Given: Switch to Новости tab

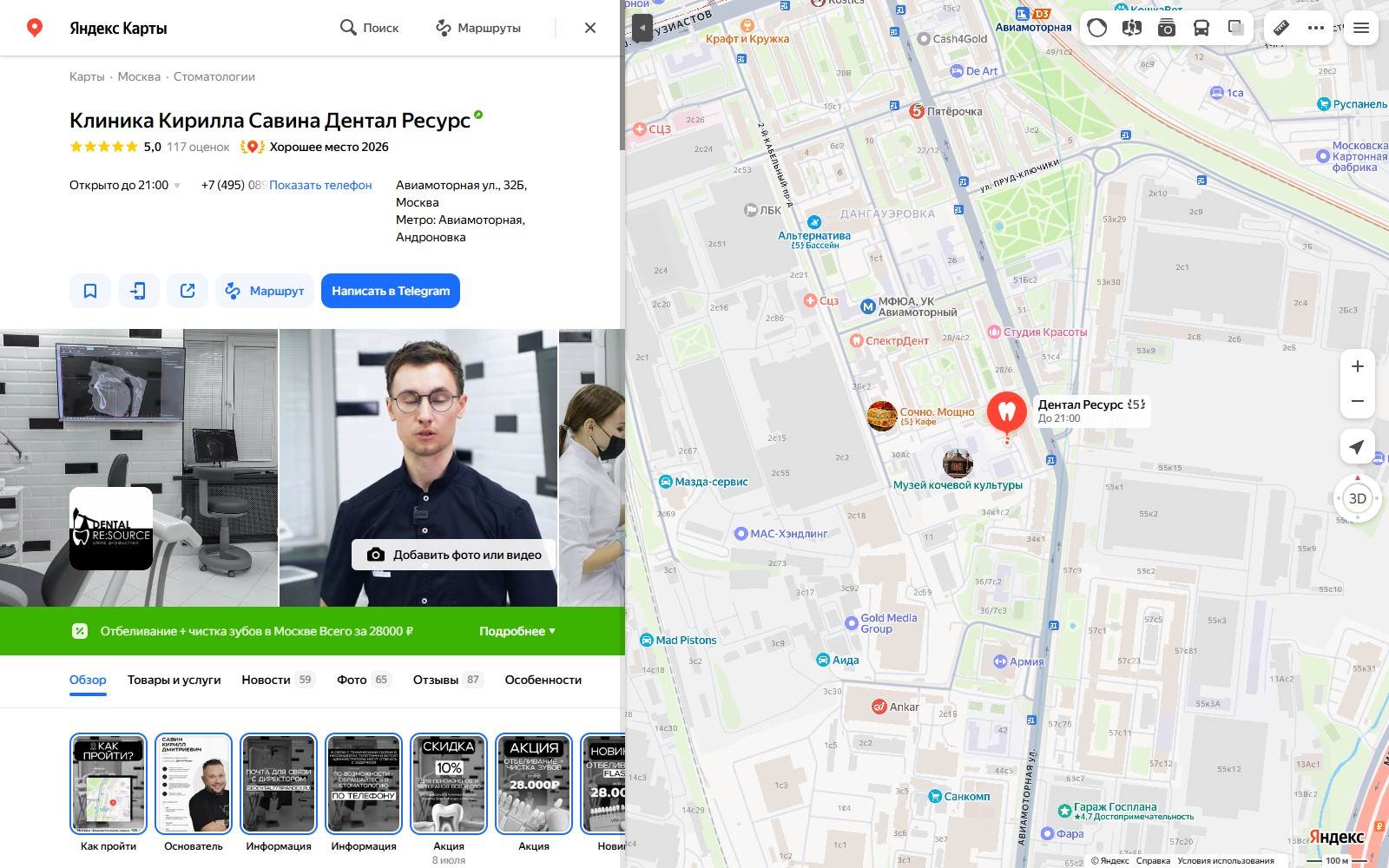Looking at the screenshot, I should click(x=278, y=680).
